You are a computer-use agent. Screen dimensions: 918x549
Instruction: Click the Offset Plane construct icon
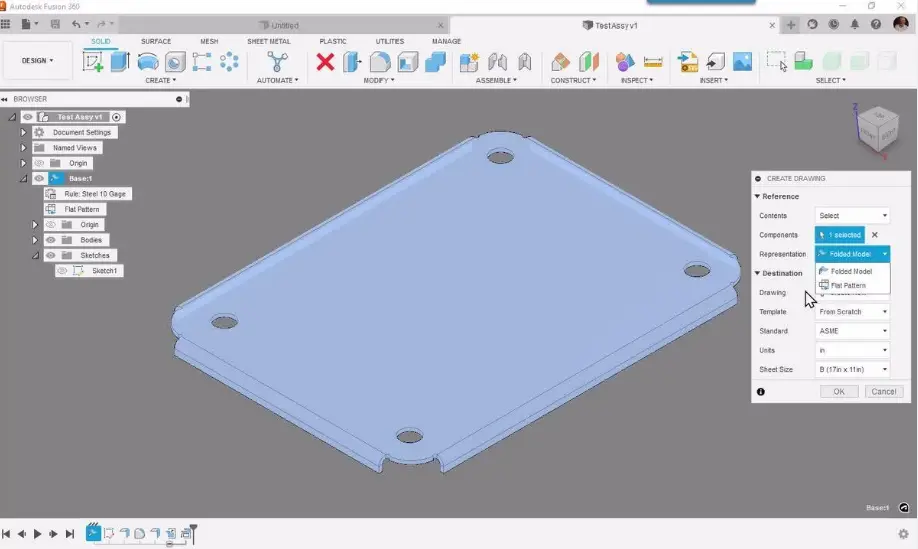[x=560, y=61]
